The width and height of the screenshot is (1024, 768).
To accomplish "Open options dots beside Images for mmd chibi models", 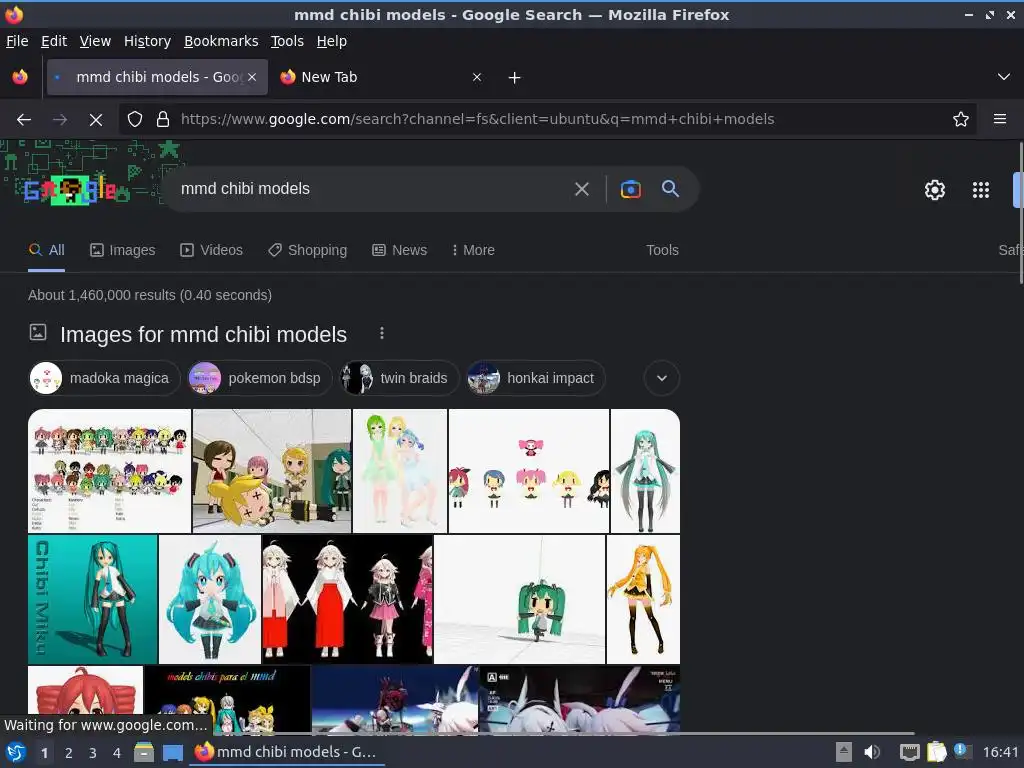I will point(381,334).
